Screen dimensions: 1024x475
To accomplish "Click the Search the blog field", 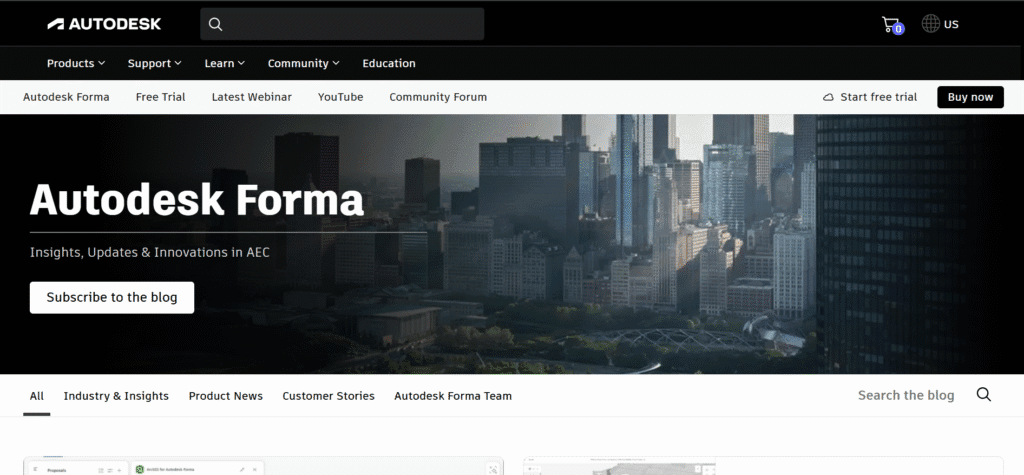I will (x=906, y=395).
